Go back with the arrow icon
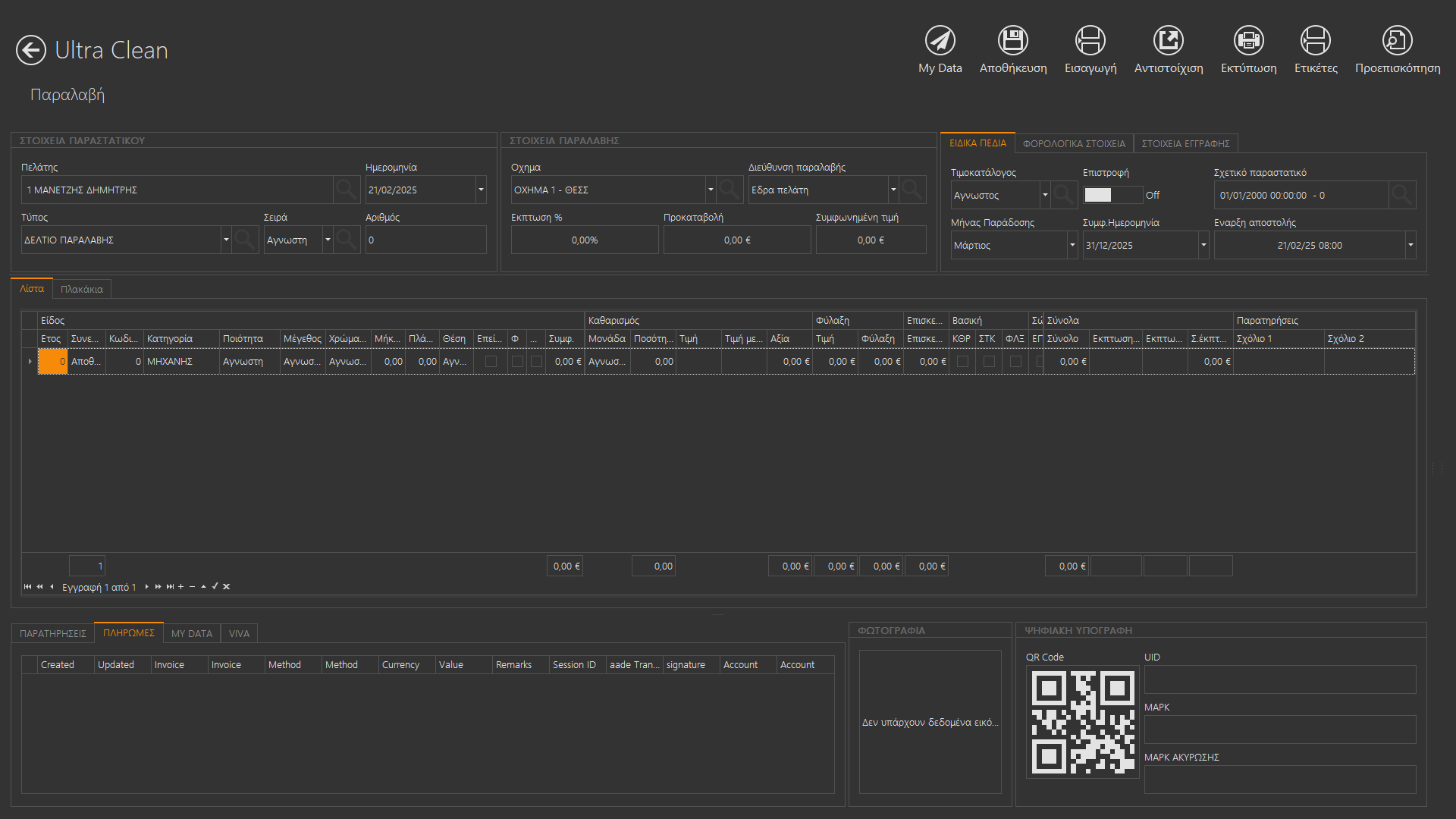The height and width of the screenshot is (819, 1456). coord(31,51)
